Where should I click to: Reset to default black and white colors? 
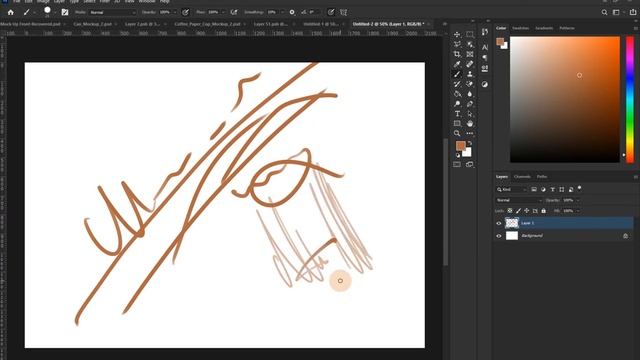458,155
